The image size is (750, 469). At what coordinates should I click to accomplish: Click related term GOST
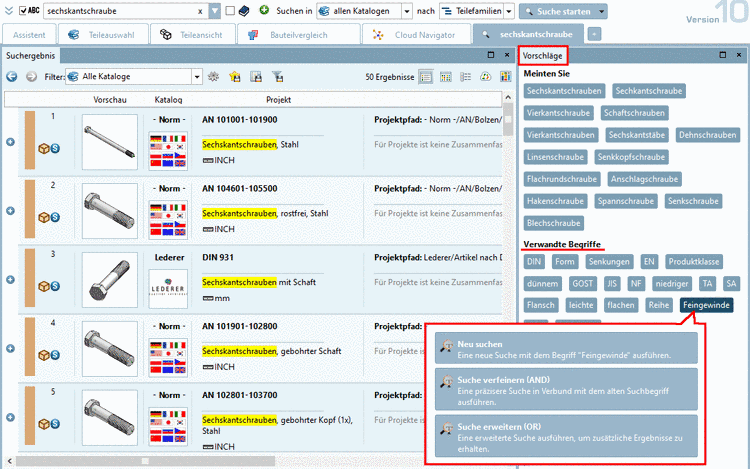pyautogui.click(x=583, y=284)
